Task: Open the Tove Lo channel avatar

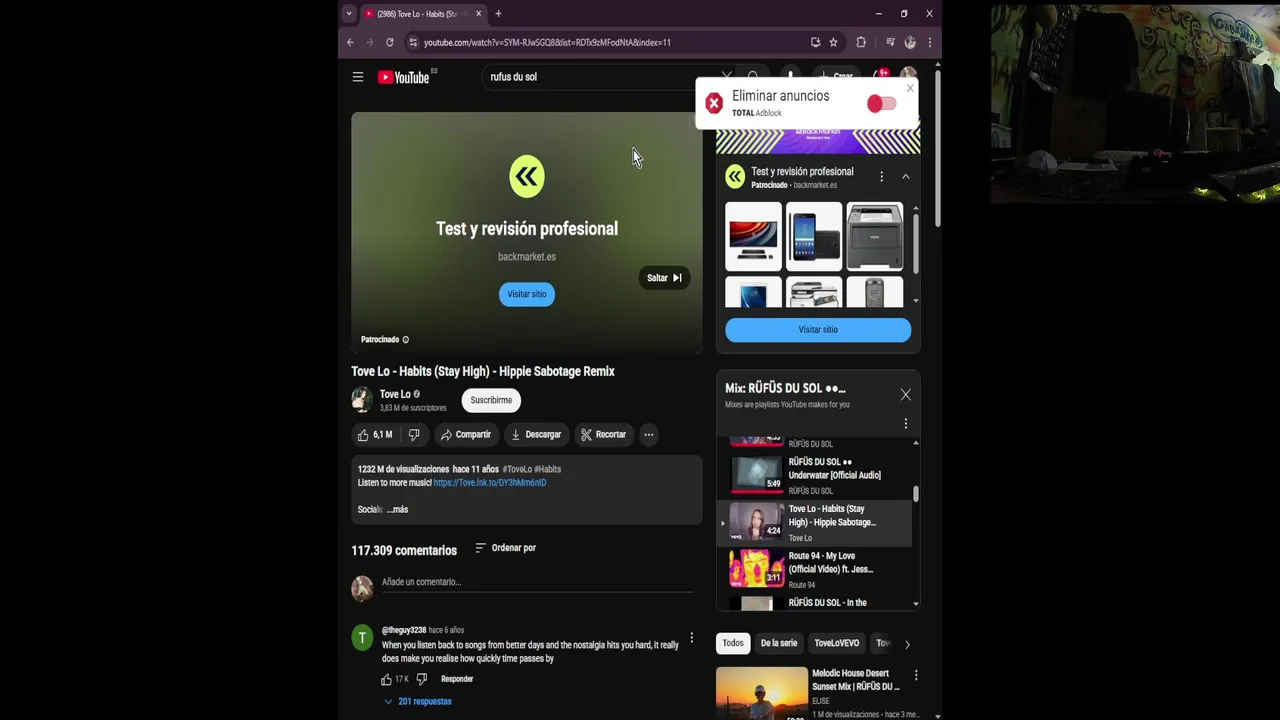Action: pyautogui.click(x=362, y=400)
